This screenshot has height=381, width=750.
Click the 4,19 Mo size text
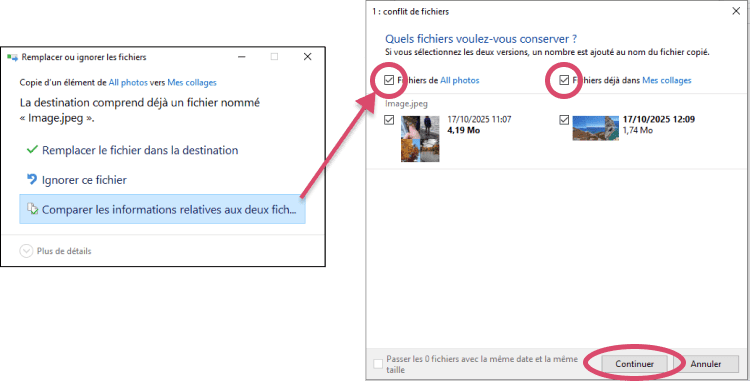click(x=463, y=130)
